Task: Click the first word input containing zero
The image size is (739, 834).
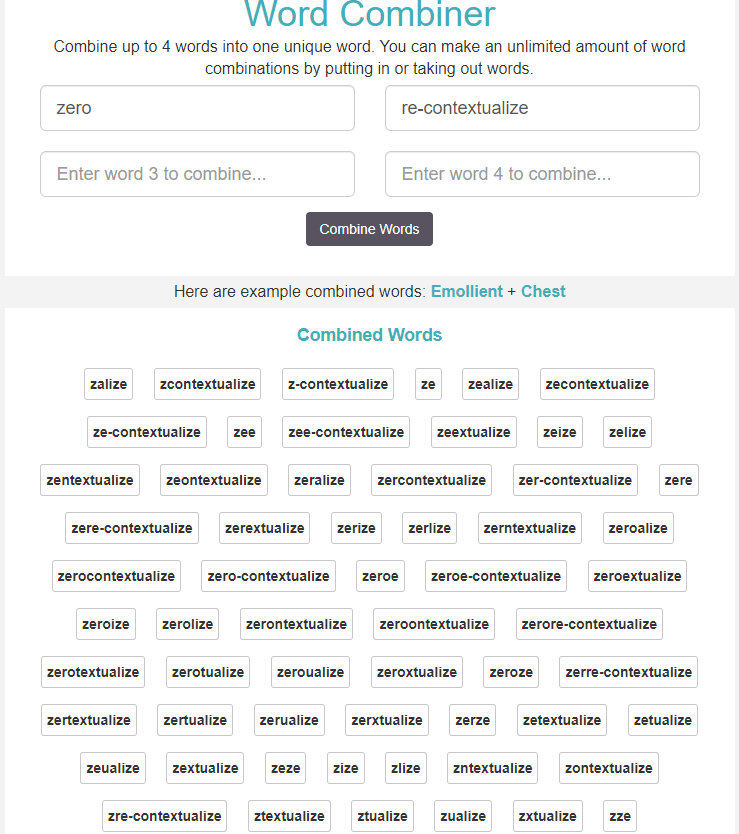Action: 197,108
